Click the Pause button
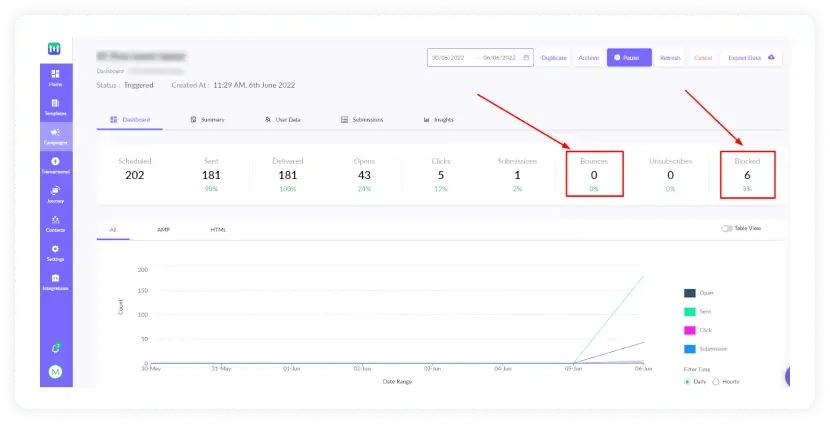 point(628,58)
